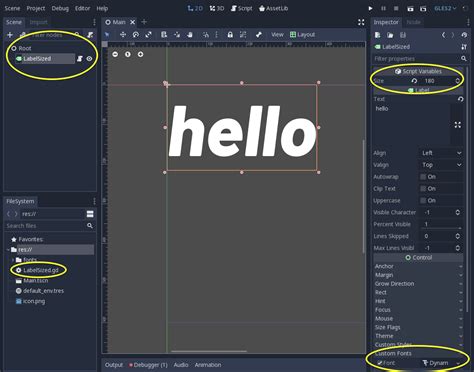Zoom in on the viewport
The image size is (474, 372).
(140, 54)
